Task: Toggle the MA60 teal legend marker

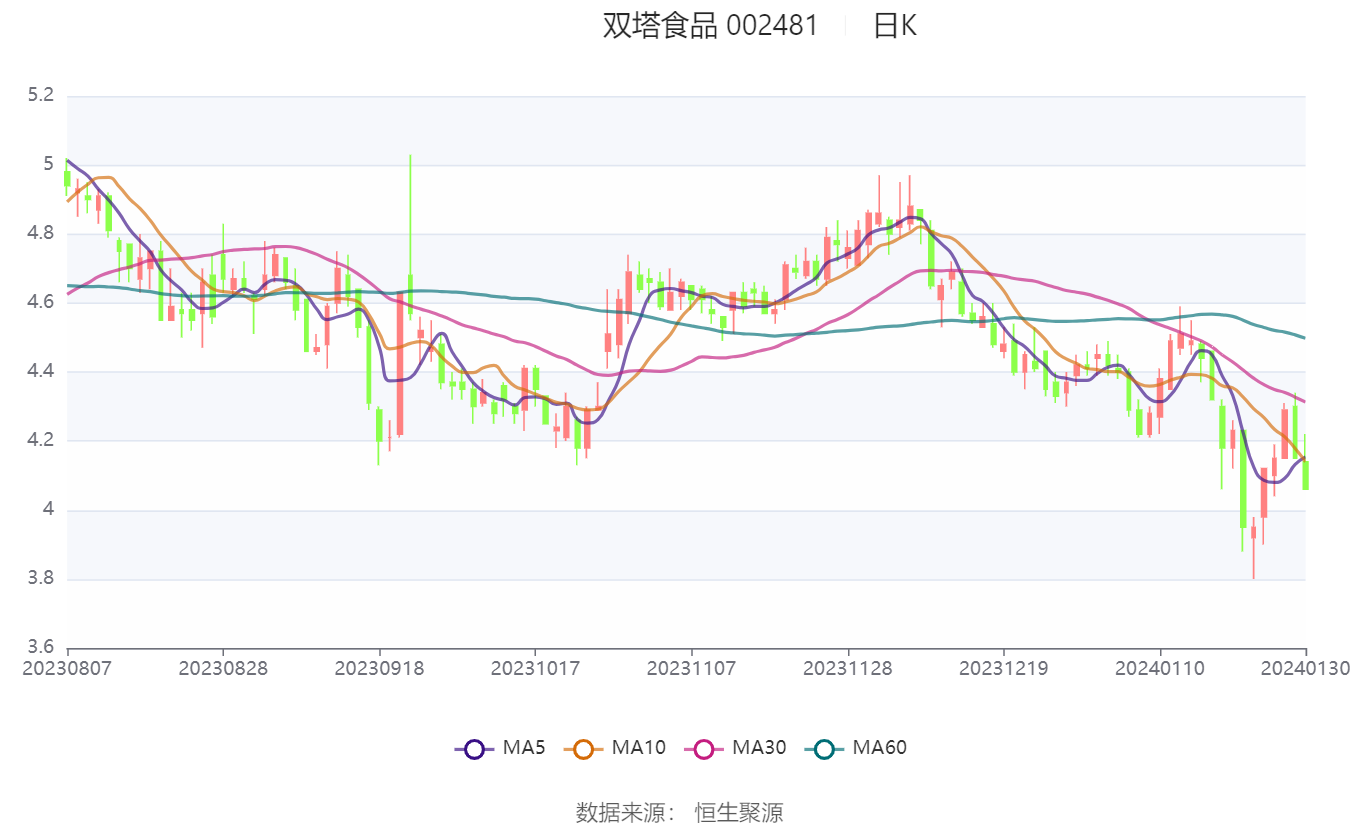Action: (824, 748)
